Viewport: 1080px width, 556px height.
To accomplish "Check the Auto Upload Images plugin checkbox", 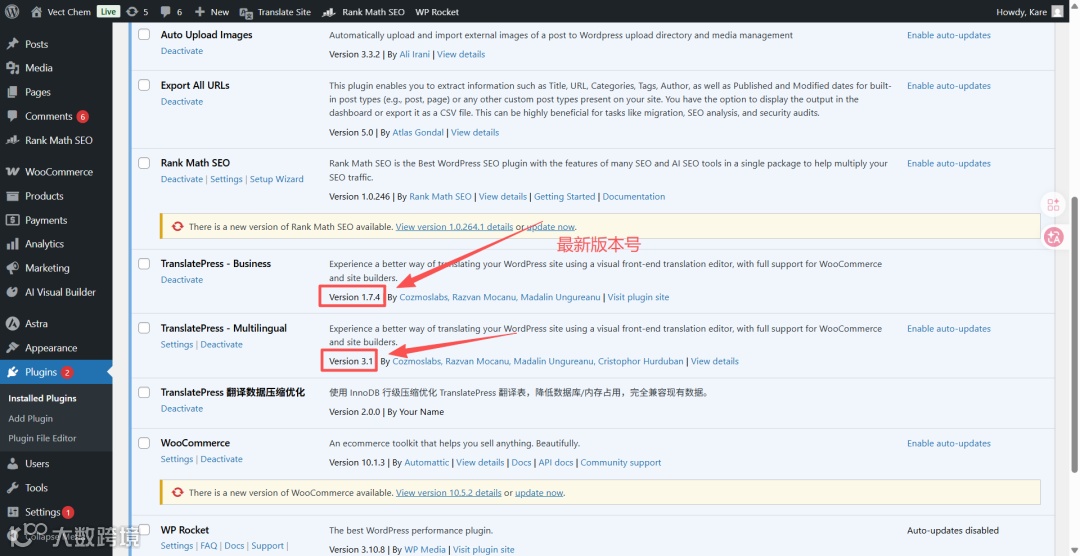I will [144, 34].
